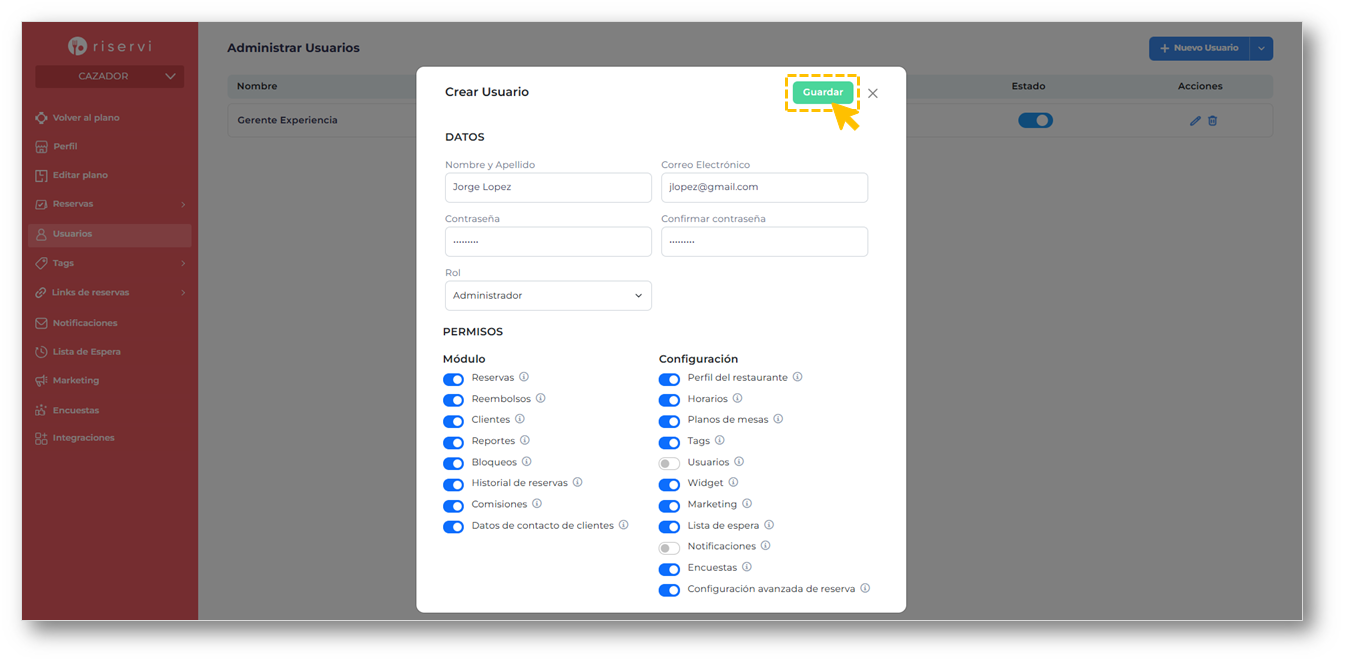This screenshot has width=1345, height=663.
Task: Disable the Reportes permission switch
Action: (454, 442)
